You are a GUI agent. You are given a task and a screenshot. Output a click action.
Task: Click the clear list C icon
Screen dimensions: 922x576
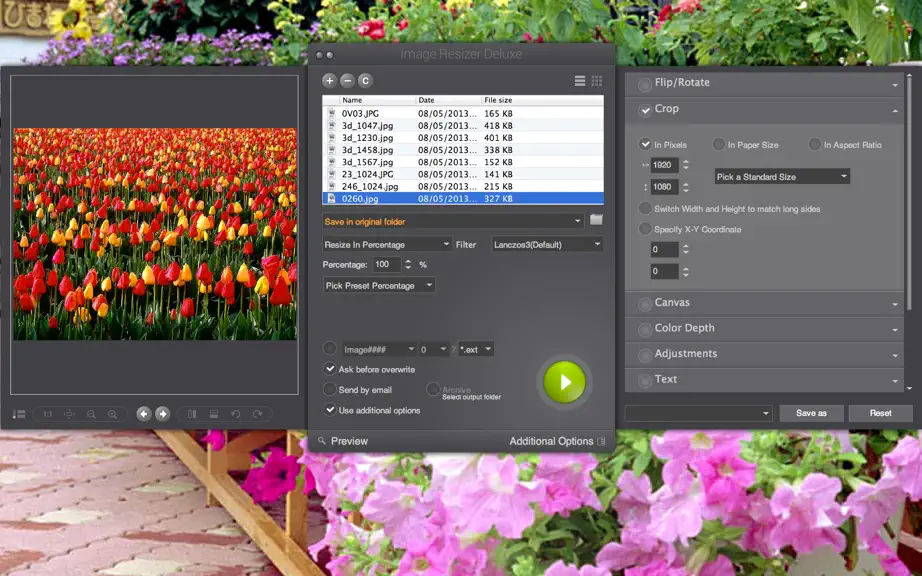(x=365, y=81)
